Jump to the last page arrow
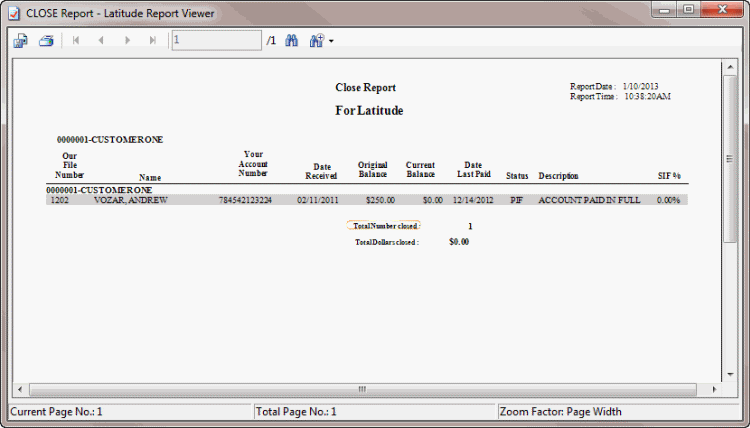 (x=152, y=41)
